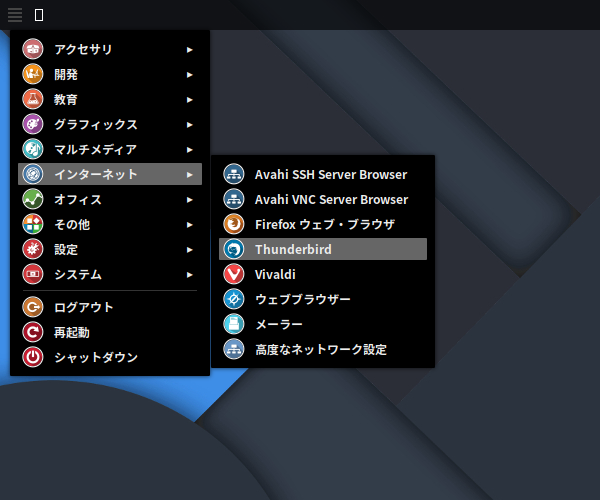Image resolution: width=600 pixels, height=500 pixels.
Task: Launch Firefox ウェブ・ブラウザ
Action: point(323,224)
